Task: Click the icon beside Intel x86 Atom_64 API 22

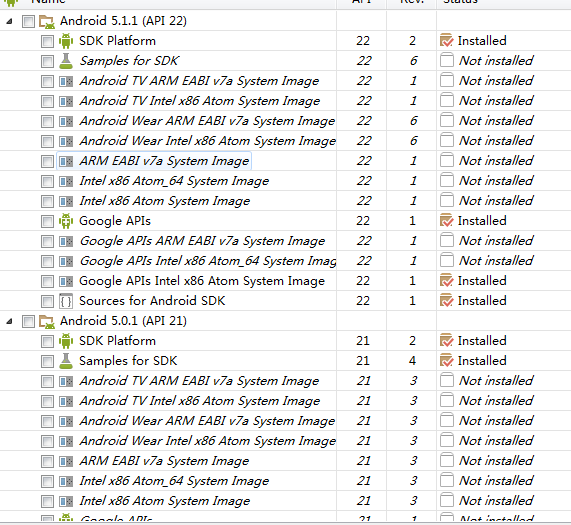Action: 66,181
